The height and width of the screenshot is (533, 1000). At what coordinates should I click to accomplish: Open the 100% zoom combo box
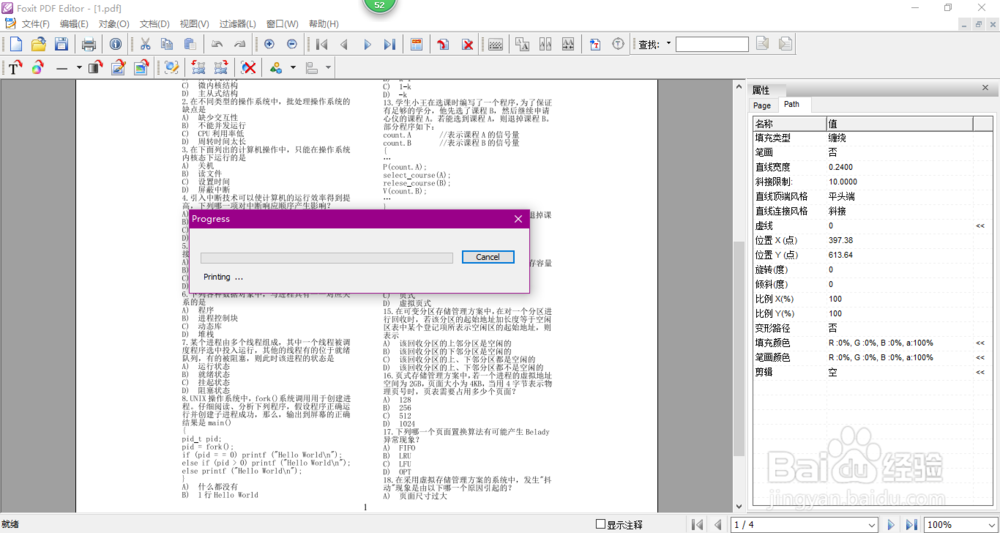click(960, 525)
